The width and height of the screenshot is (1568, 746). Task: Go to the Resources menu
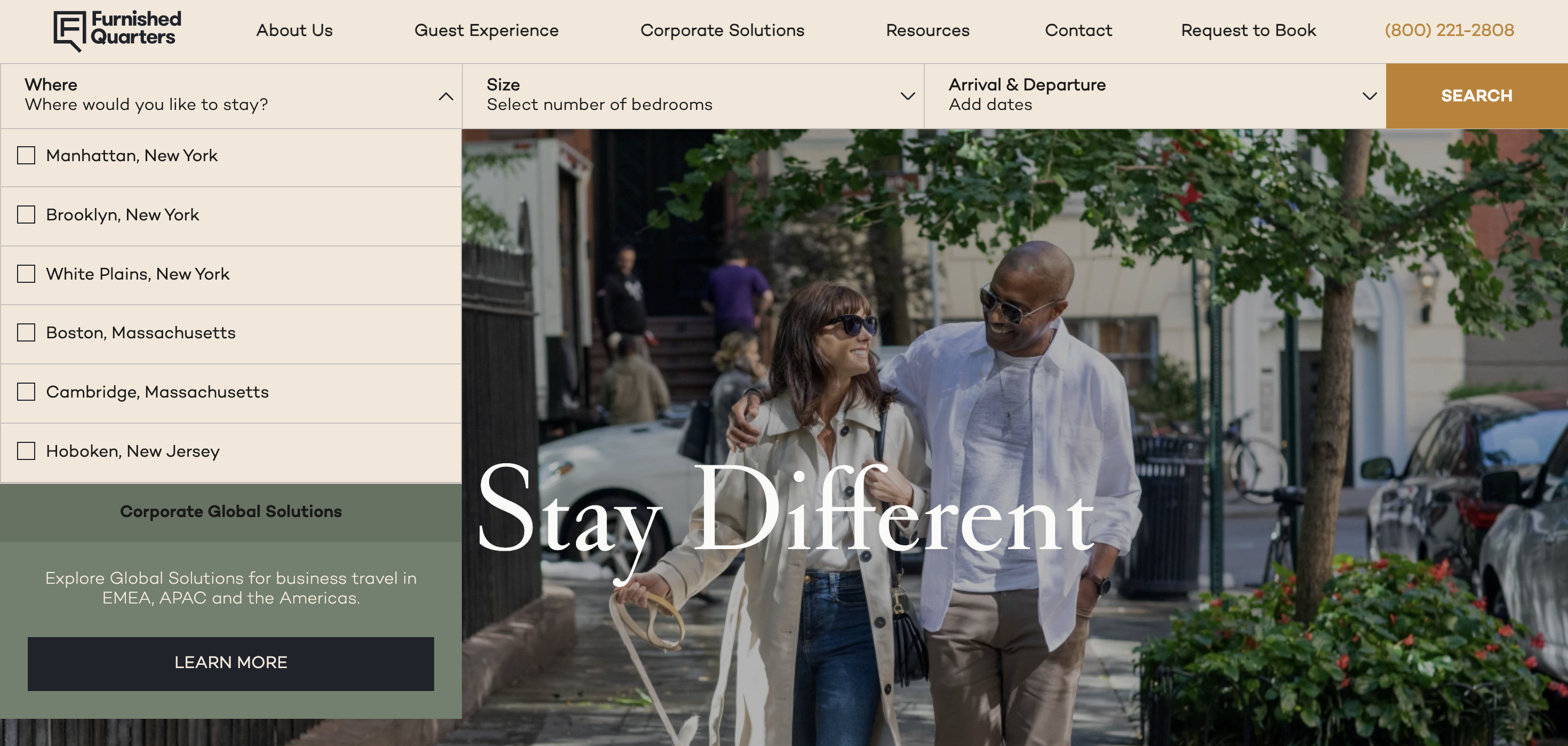[x=927, y=30]
